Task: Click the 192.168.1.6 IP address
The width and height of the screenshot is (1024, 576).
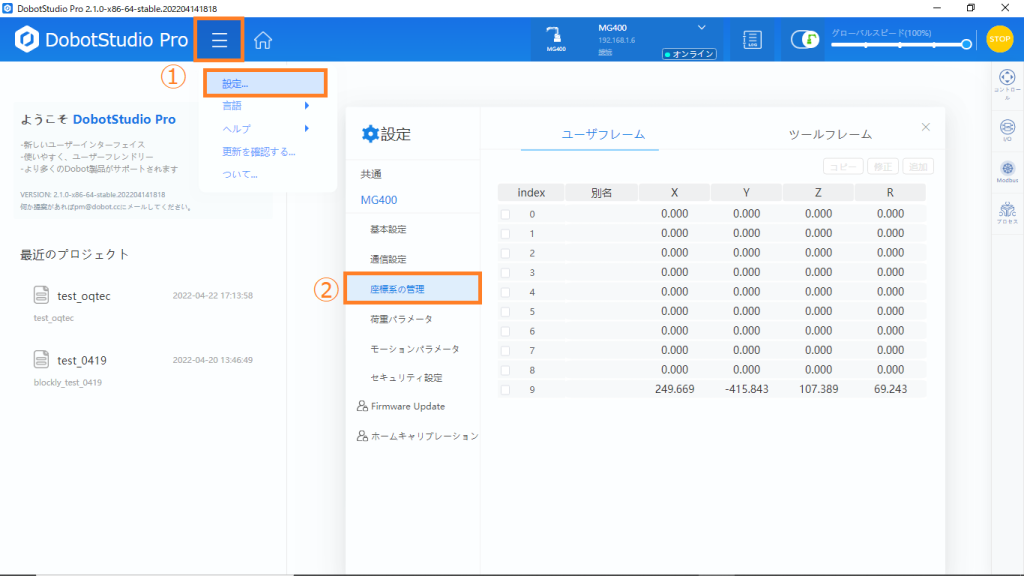Action: [616, 40]
